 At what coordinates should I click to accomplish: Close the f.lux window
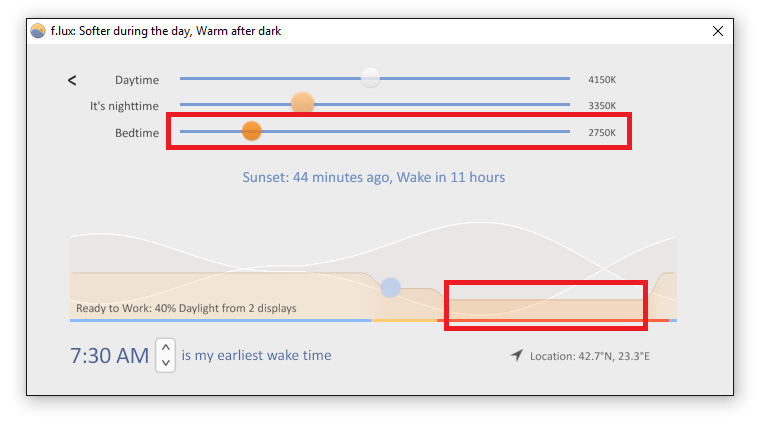(717, 31)
